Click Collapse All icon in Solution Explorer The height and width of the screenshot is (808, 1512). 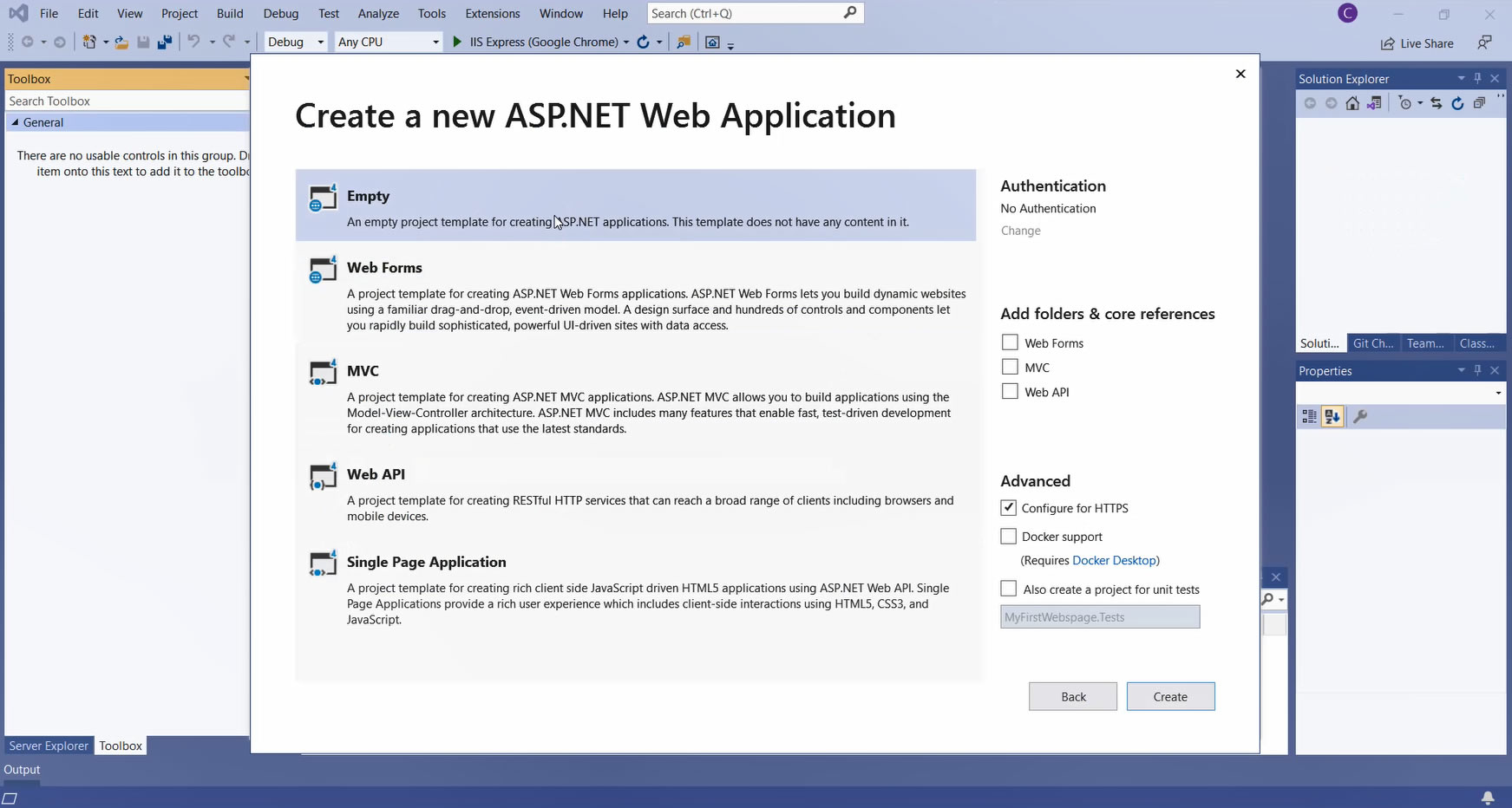click(1479, 103)
